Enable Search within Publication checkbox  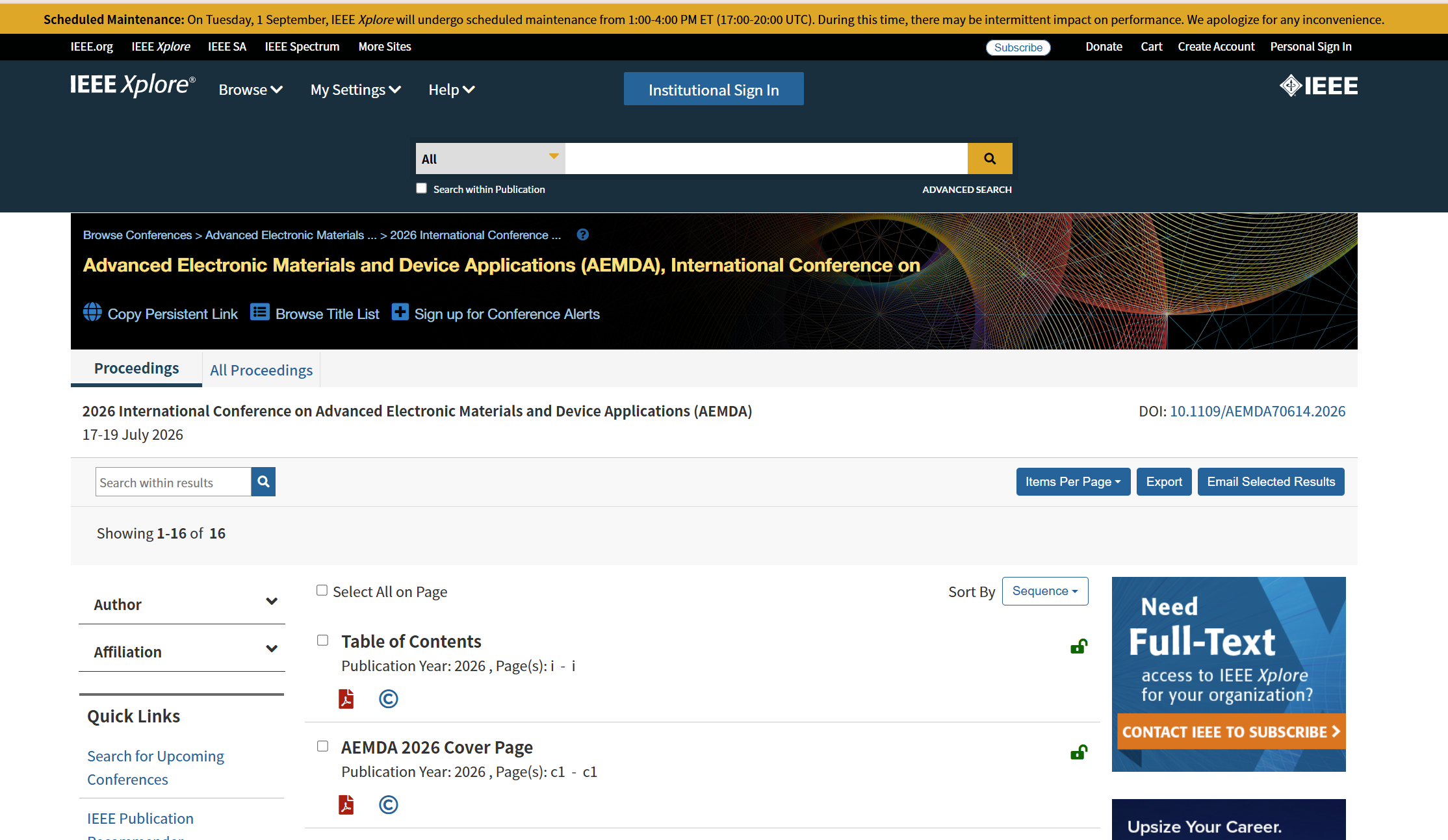tap(422, 188)
